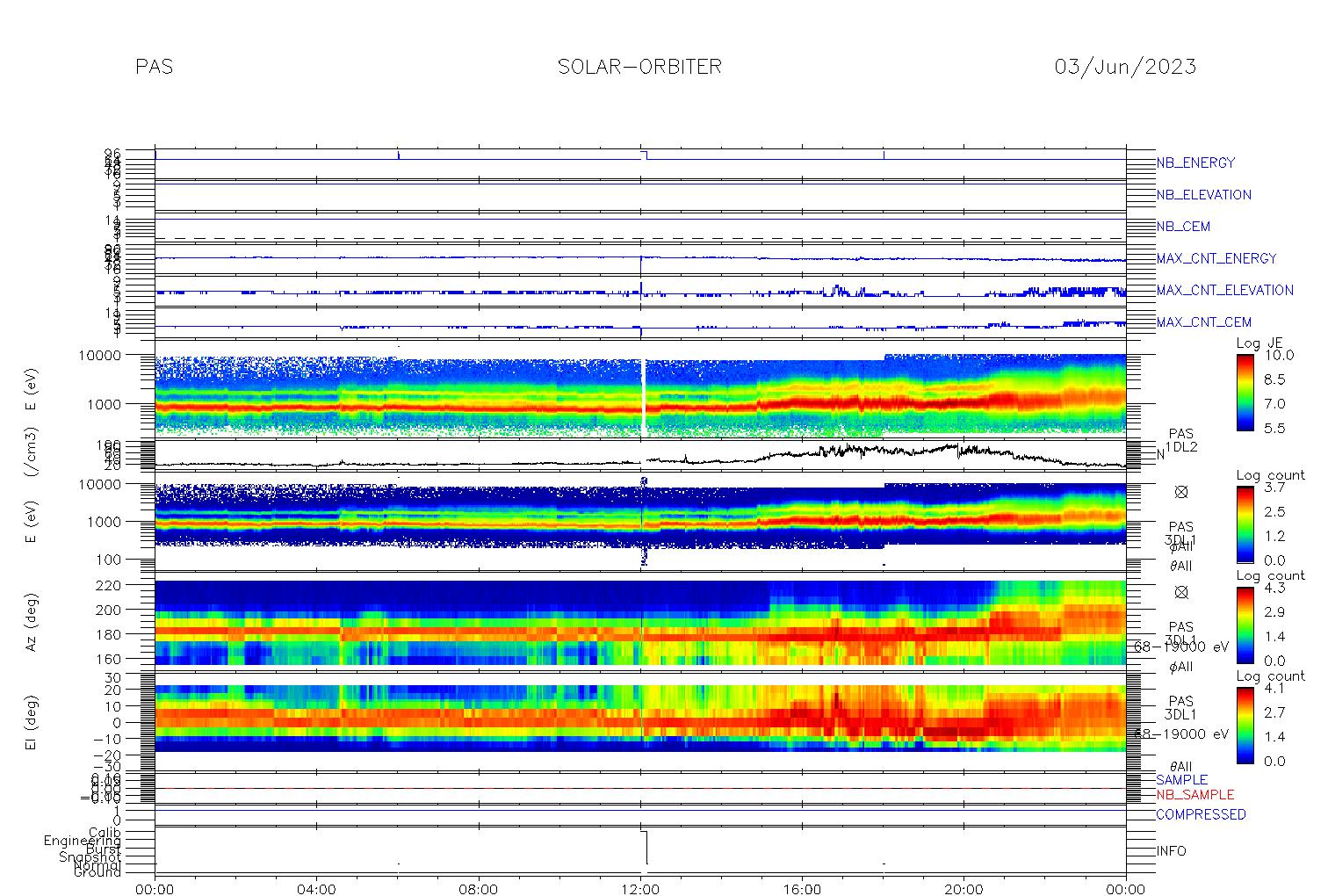Click the 20:00 time tick label
The width and height of the screenshot is (1328, 896).
pos(964,889)
